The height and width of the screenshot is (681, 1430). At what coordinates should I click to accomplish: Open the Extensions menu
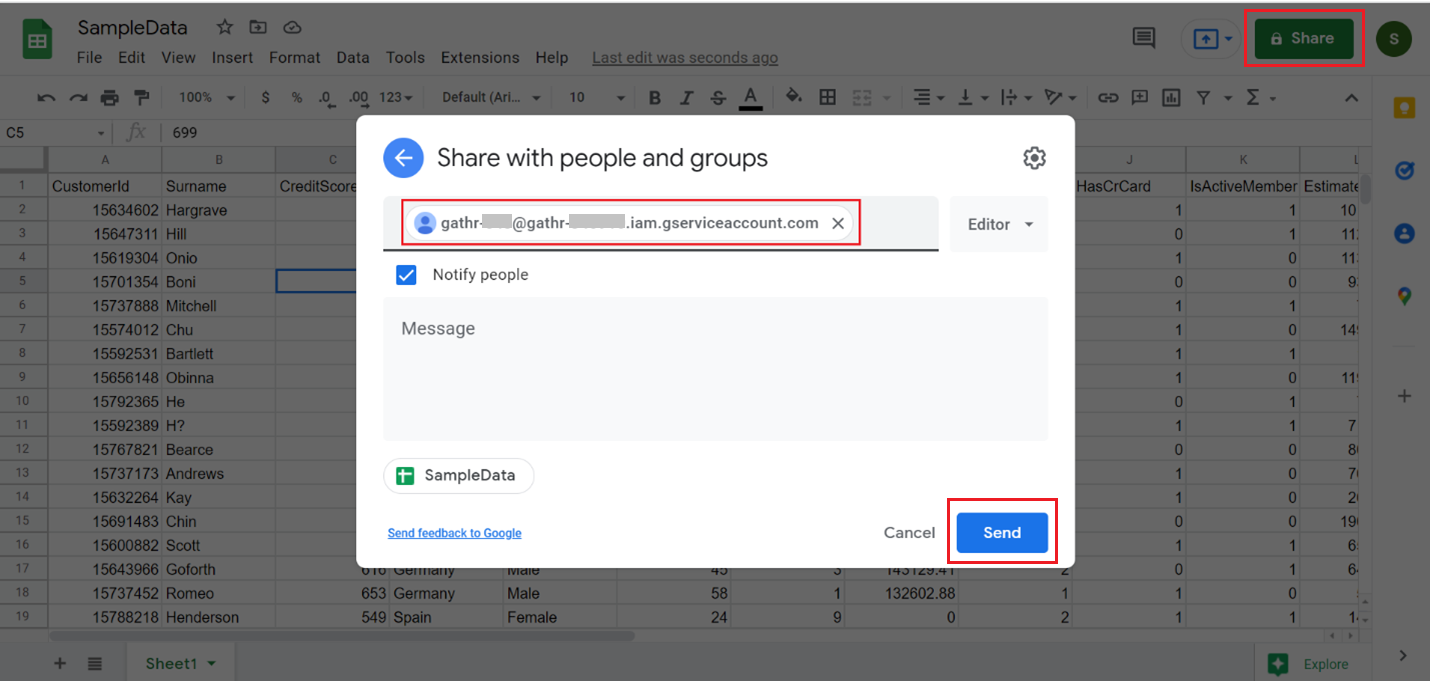click(x=479, y=57)
